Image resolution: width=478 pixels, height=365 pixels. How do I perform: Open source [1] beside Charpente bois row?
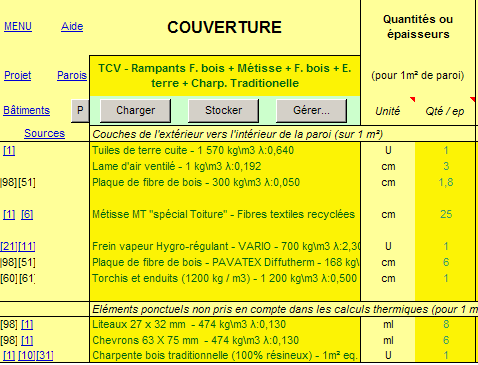tap(9, 355)
